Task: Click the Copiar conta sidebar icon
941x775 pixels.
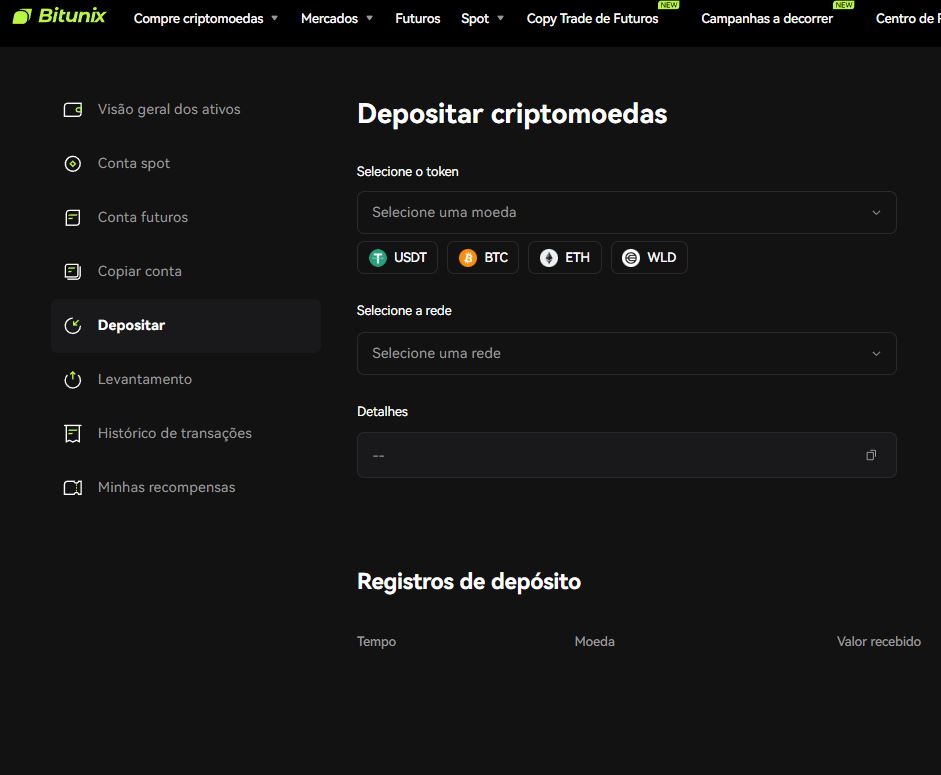Action: 72,272
